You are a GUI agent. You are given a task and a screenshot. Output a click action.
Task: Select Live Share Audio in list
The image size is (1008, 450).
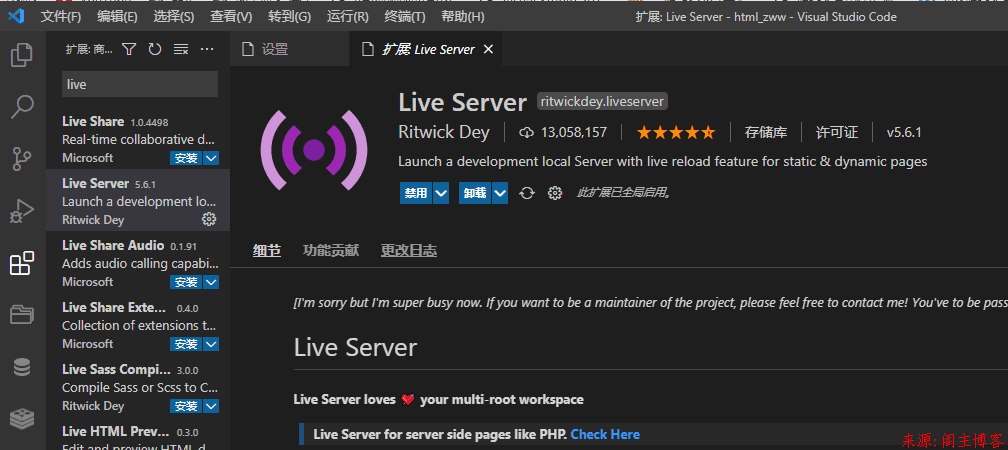[x=138, y=264]
